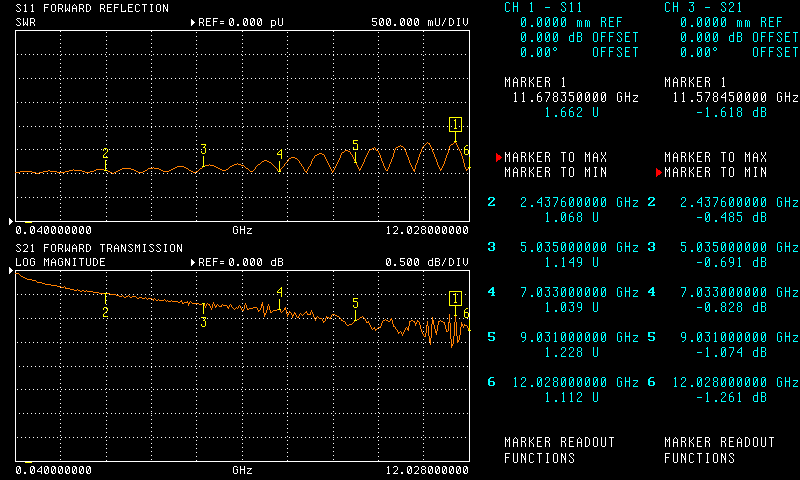Click the S11 marker 1 frequency 11.678350000 GHz
Image resolution: width=800 pixels, height=480 pixels.
click(574, 98)
